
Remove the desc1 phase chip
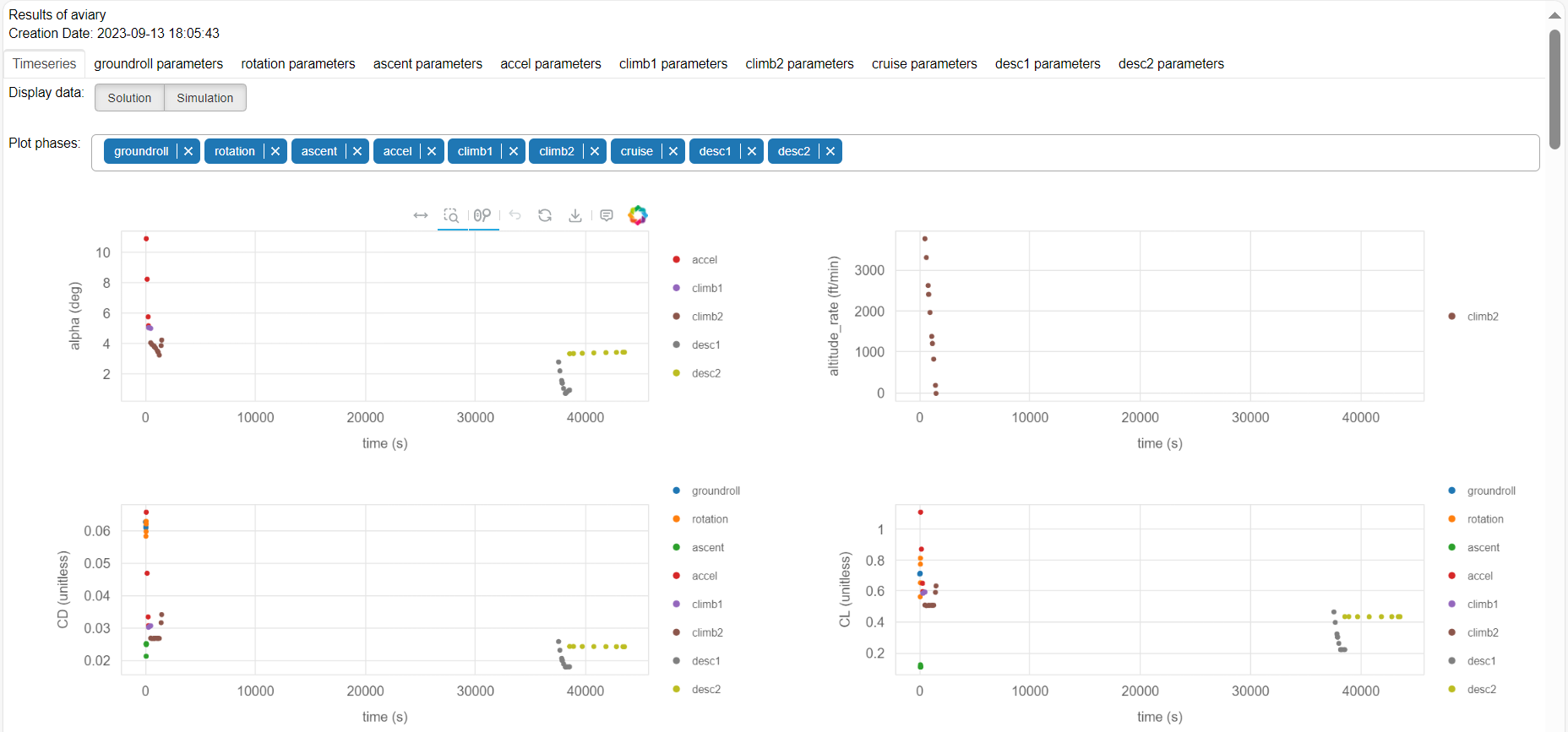point(752,151)
